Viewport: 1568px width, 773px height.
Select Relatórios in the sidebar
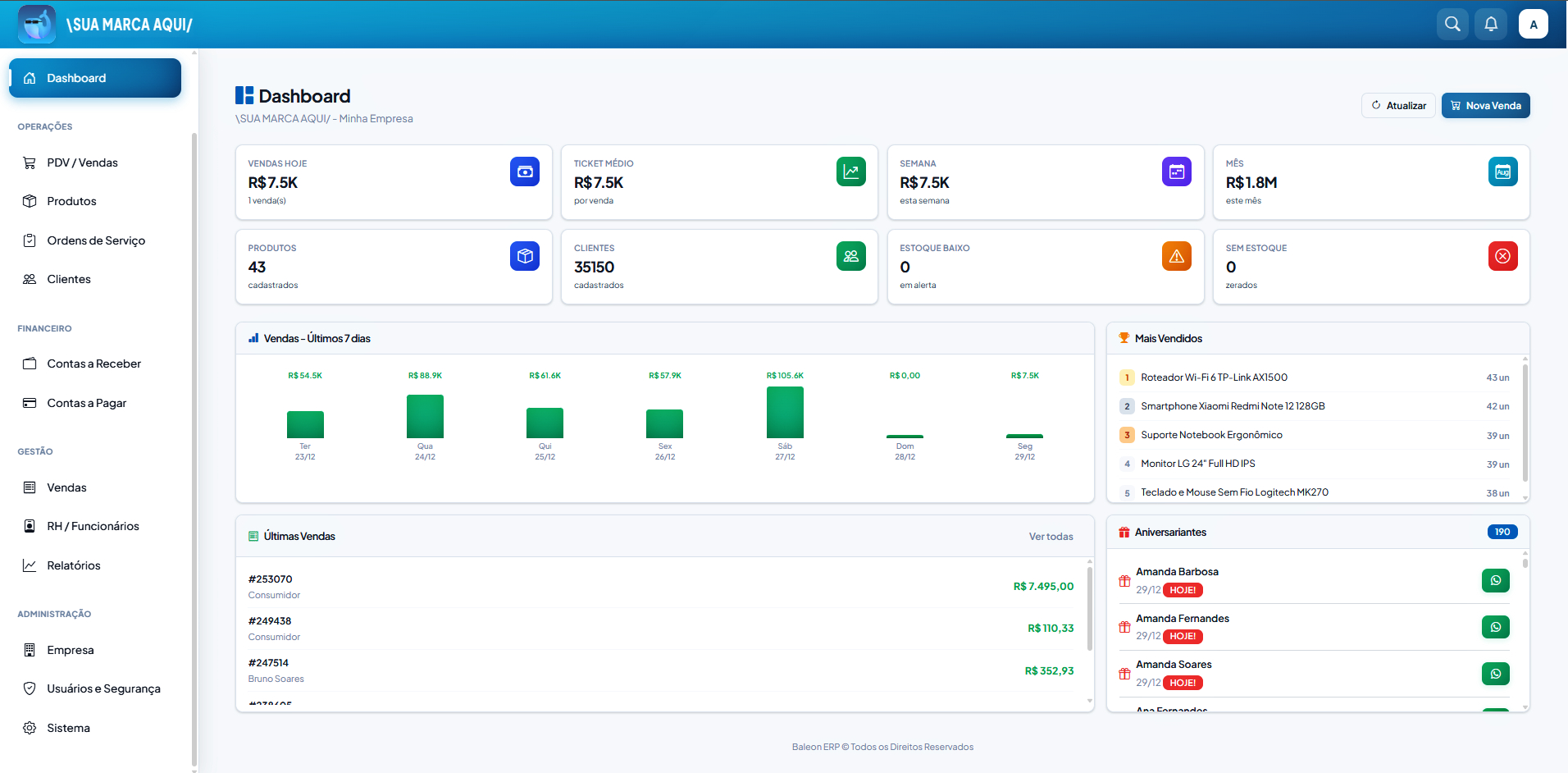pyautogui.click(x=74, y=565)
